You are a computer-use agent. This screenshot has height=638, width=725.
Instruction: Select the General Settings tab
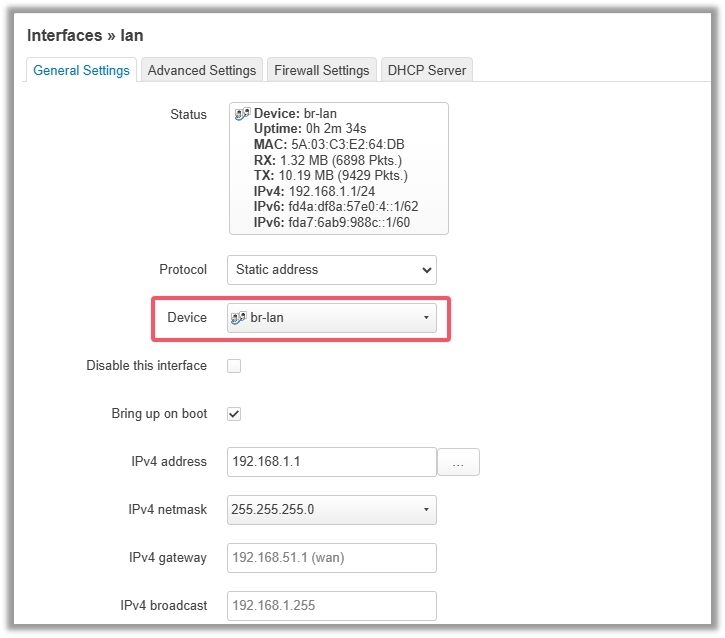pos(81,70)
